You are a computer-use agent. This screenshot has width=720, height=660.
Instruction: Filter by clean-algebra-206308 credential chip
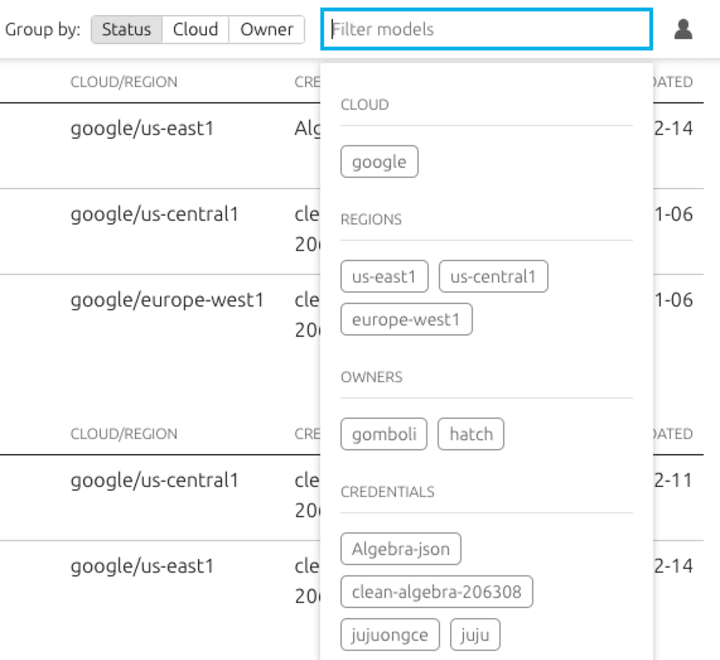pos(436,592)
